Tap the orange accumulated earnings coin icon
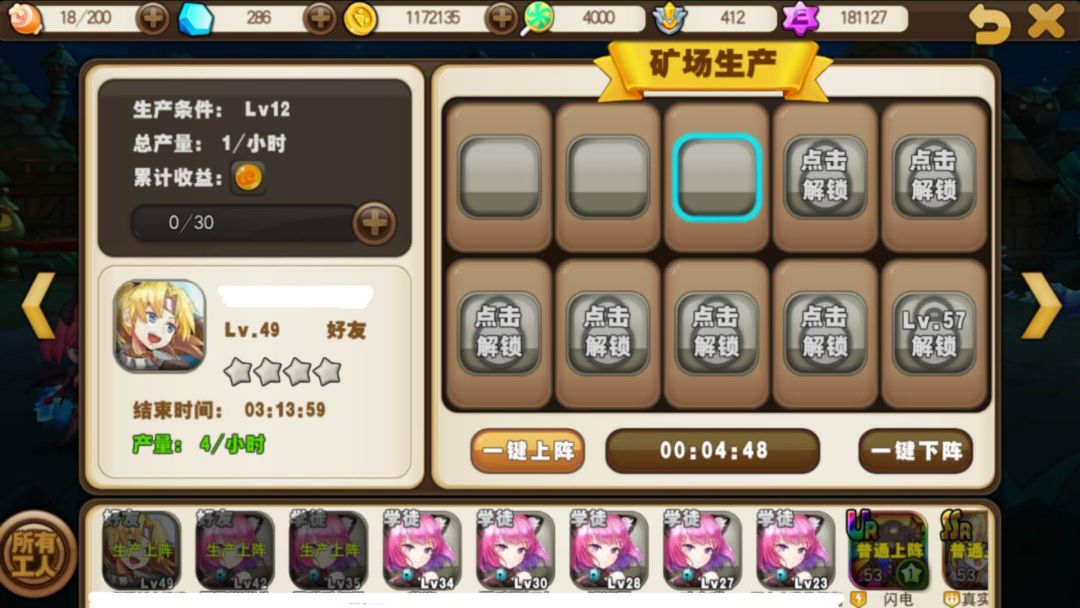 coord(248,178)
